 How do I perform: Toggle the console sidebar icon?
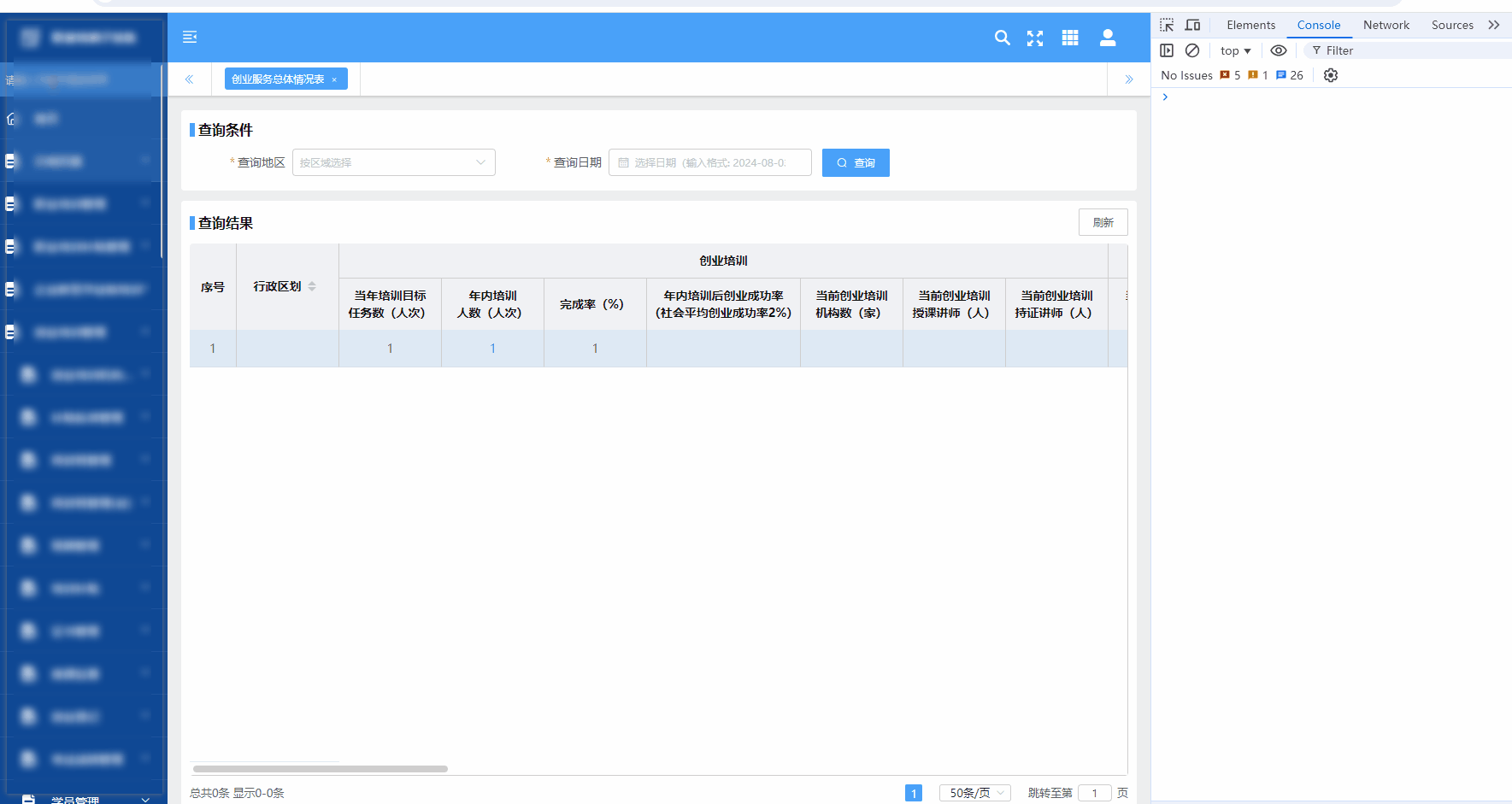[1167, 50]
